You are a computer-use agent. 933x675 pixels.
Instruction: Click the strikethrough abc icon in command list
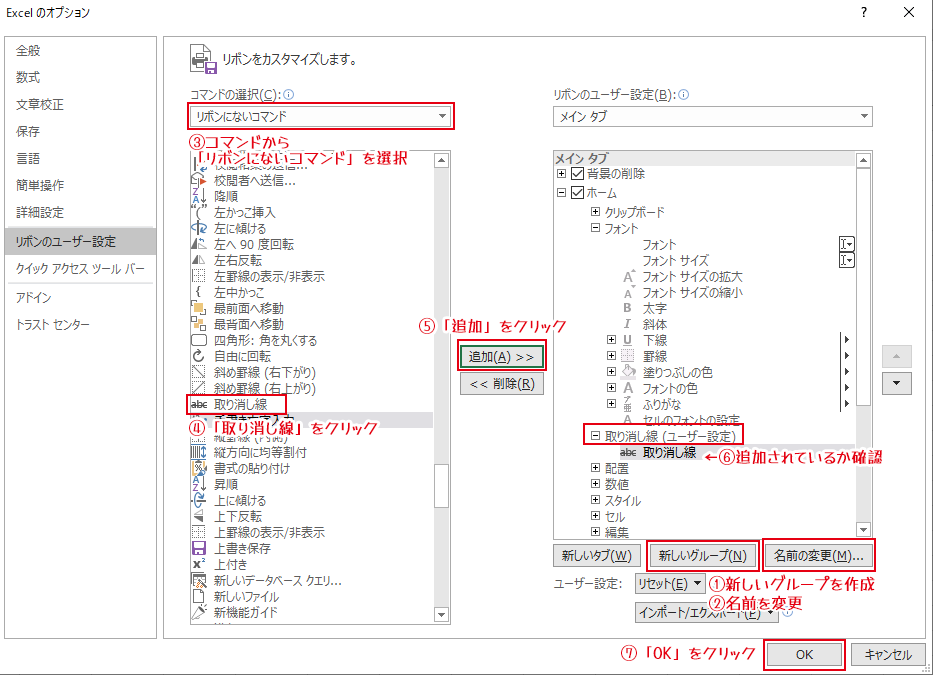pos(199,405)
